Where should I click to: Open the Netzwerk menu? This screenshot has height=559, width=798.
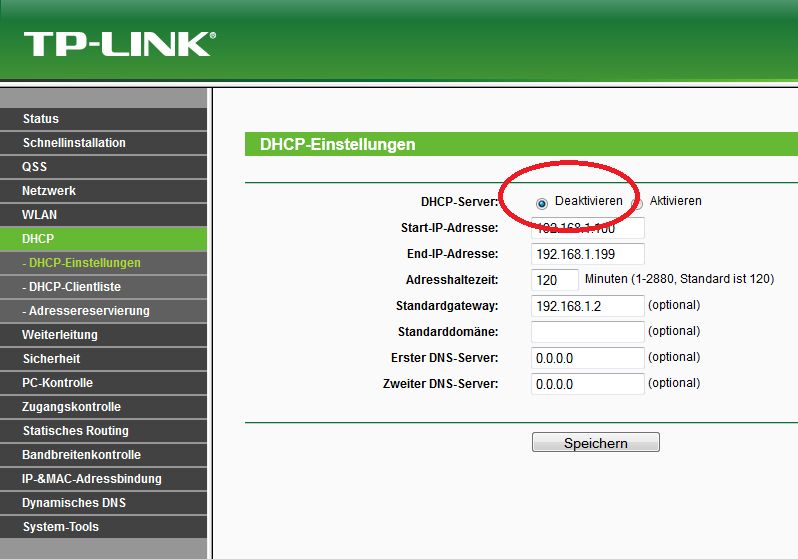click(103, 191)
